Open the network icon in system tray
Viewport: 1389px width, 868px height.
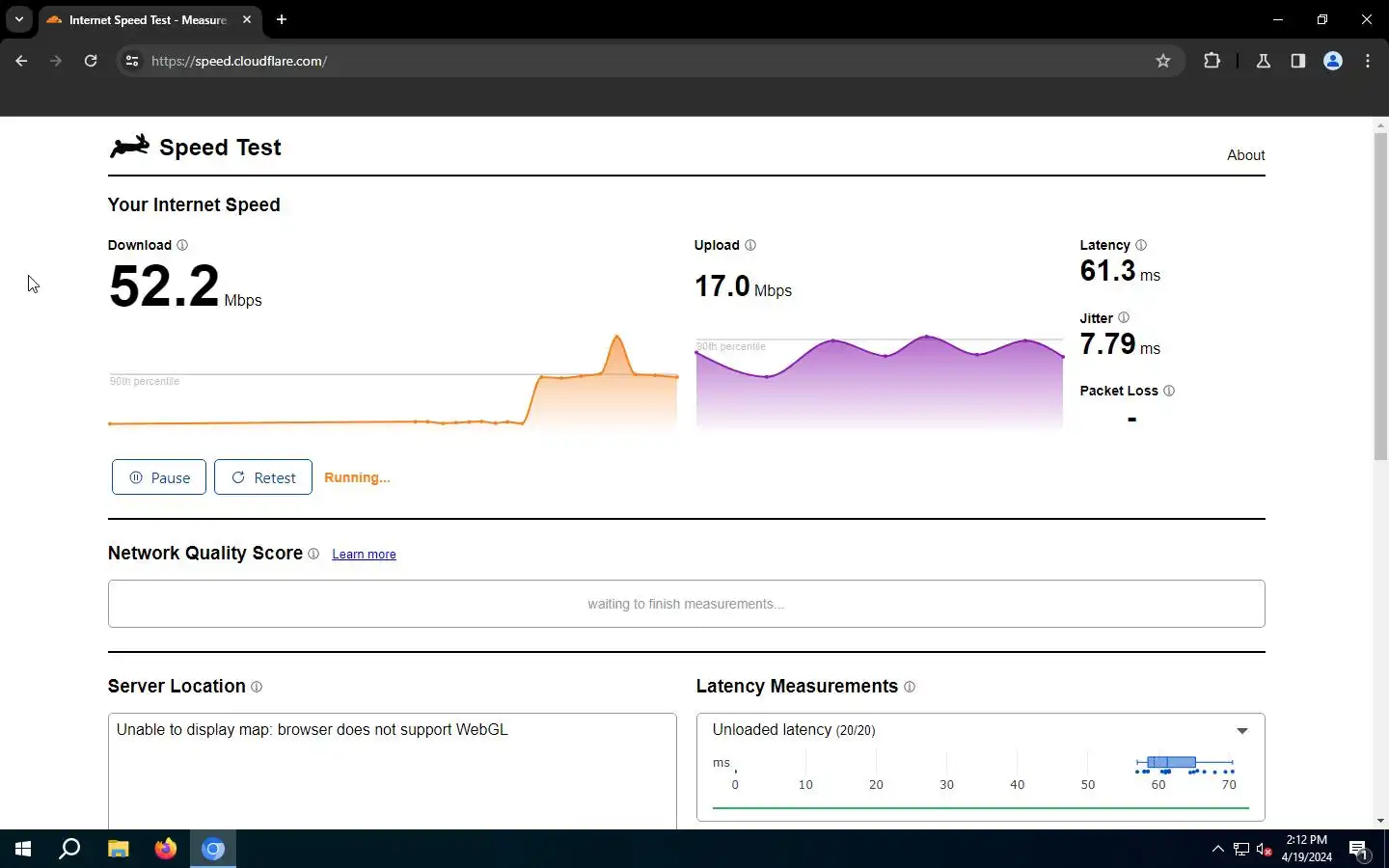tap(1241, 850)
